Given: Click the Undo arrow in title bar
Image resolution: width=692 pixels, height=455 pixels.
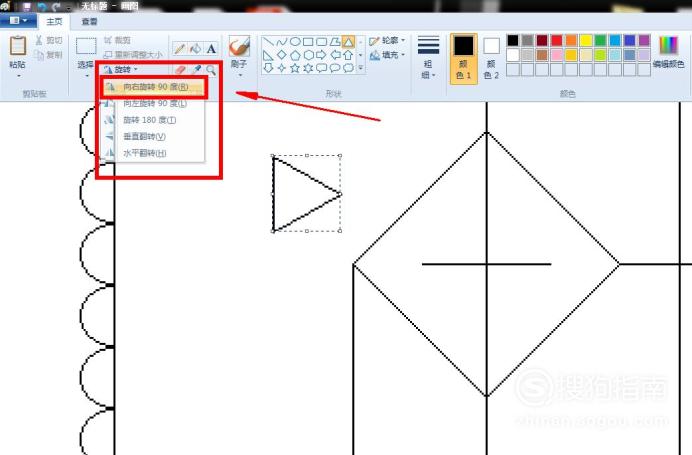Looking at the screenshot, I should pyautogui.click(x=42, y=6).
